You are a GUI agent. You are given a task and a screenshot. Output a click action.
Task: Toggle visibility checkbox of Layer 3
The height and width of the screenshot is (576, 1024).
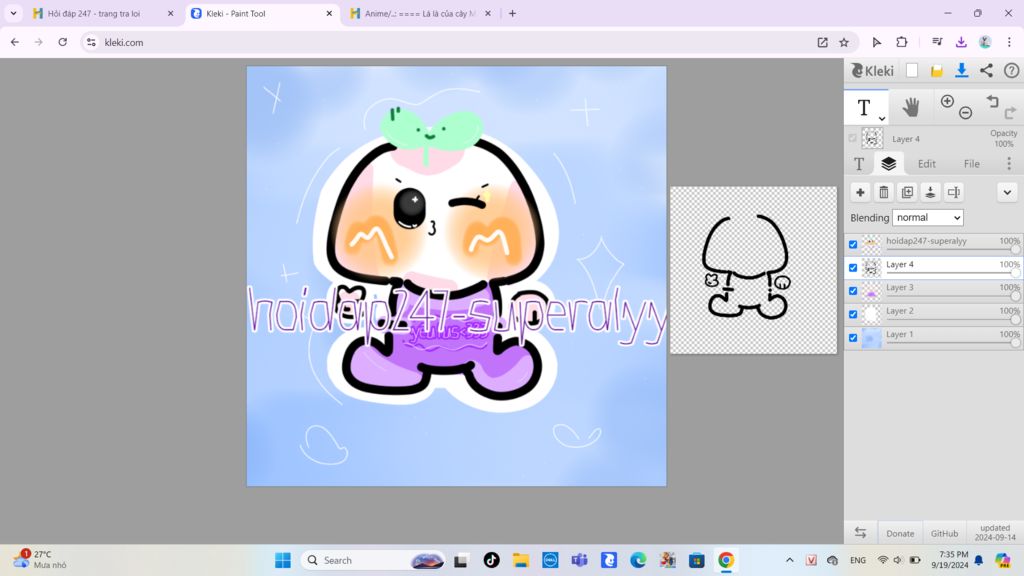(x=853, y=291)
